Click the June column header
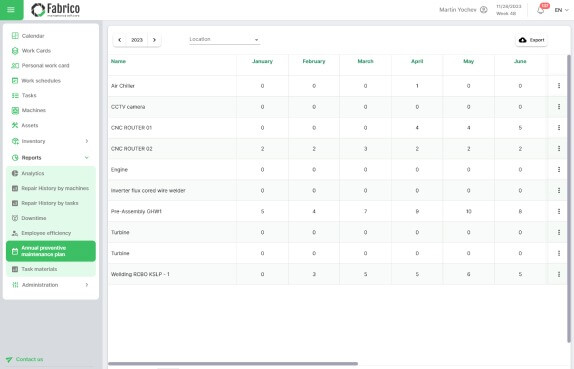 [x=520, y=61]
